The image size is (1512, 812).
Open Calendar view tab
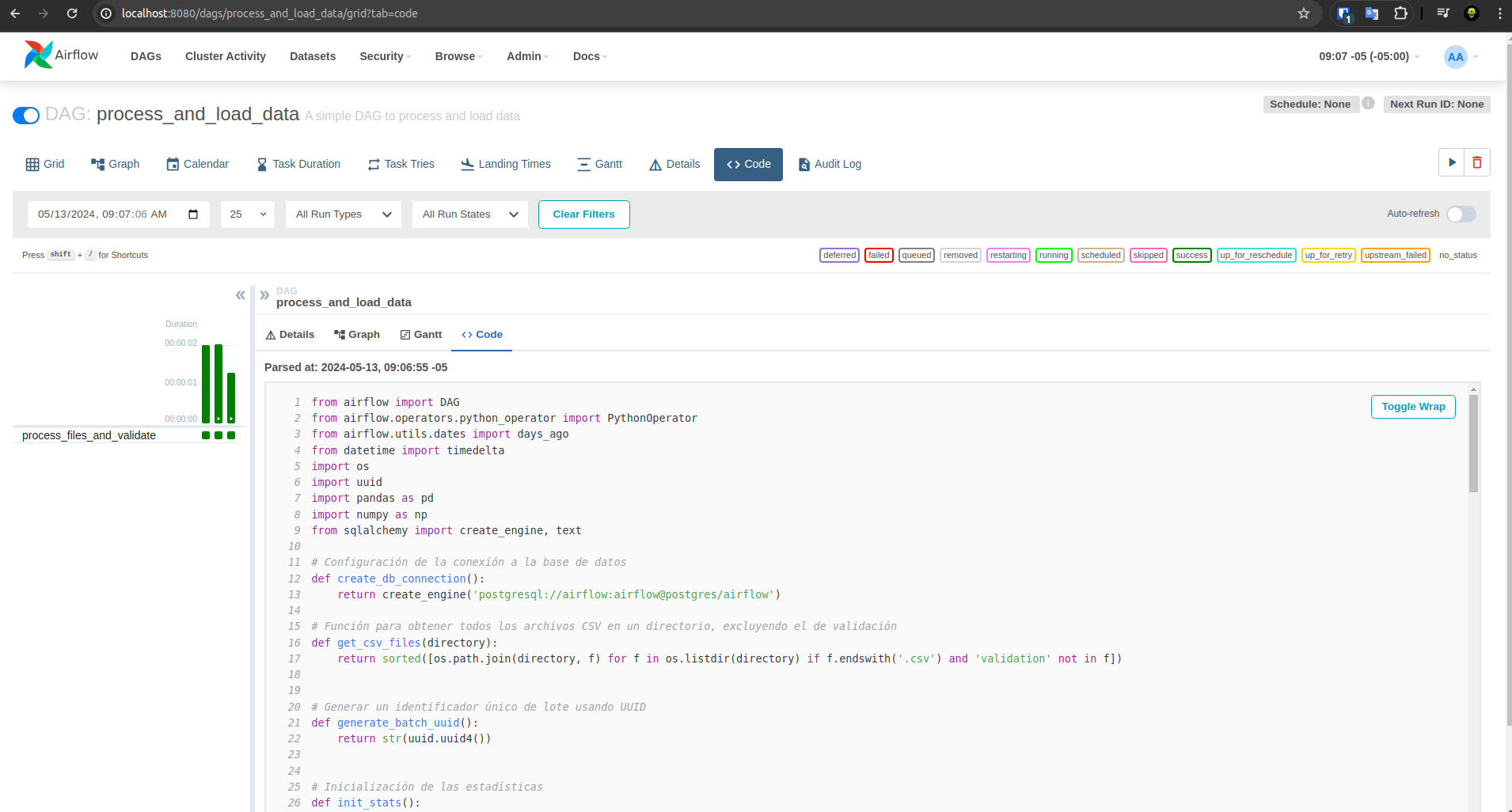198,164
